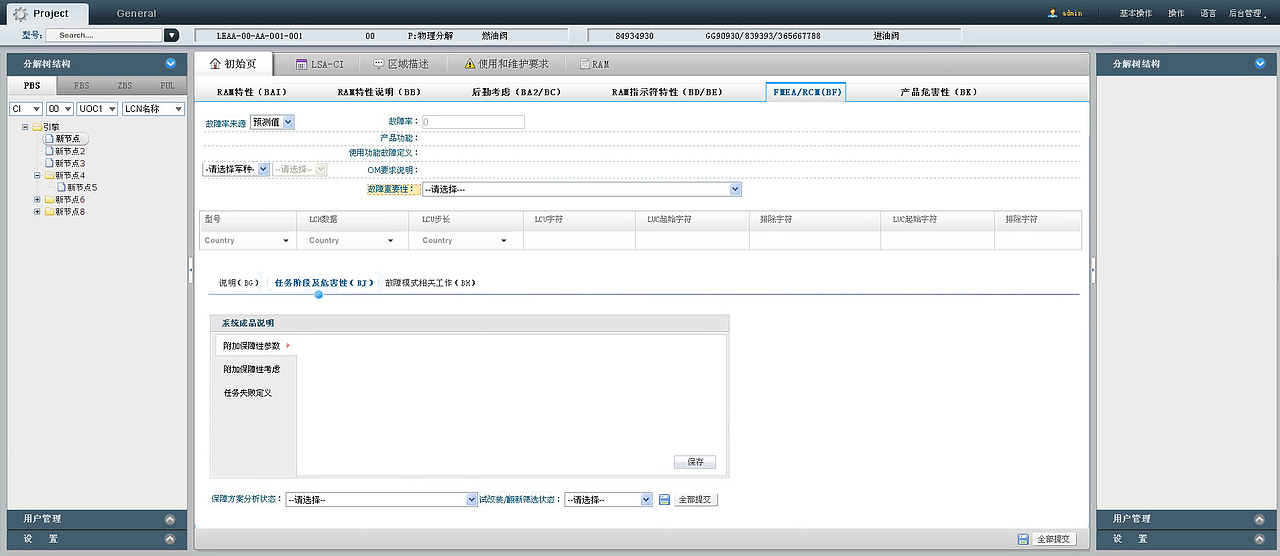Viewport: 1280px width, 556px height.
Task: Click the speech bubble icon for 区域描述
Action: (379, 64)
